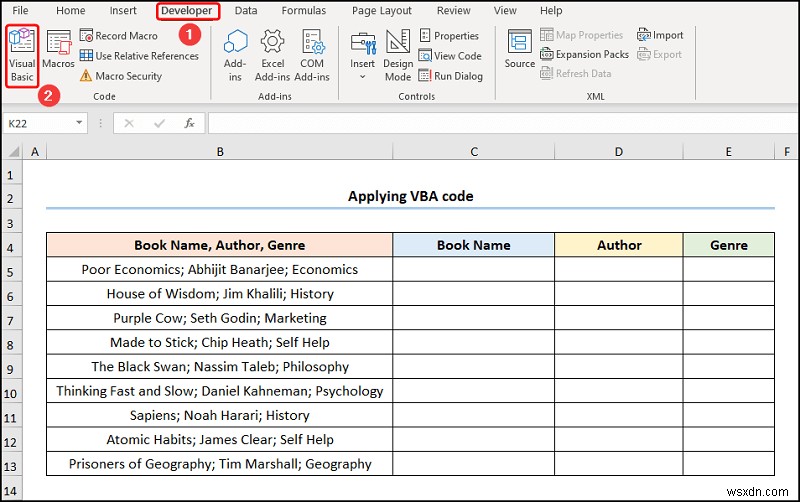The width and height of the screenshot is (800, 502).
Task: Open the Macros dialog
Action: pos(58,49)
